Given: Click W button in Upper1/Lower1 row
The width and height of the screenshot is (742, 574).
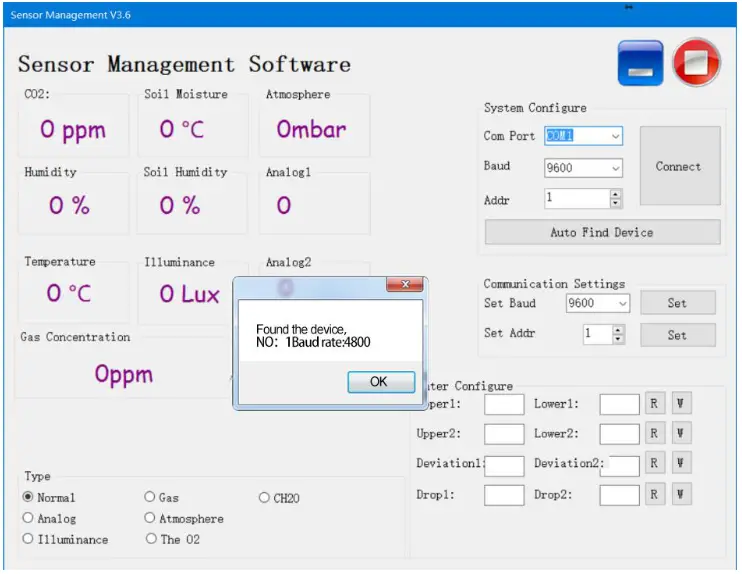Looking at the screenshot, I should tap(681, 404).
